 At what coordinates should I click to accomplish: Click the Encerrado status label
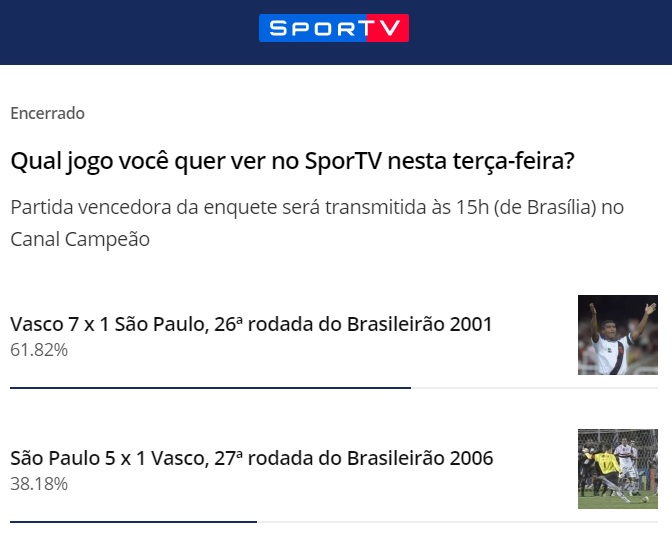point(47,113)
